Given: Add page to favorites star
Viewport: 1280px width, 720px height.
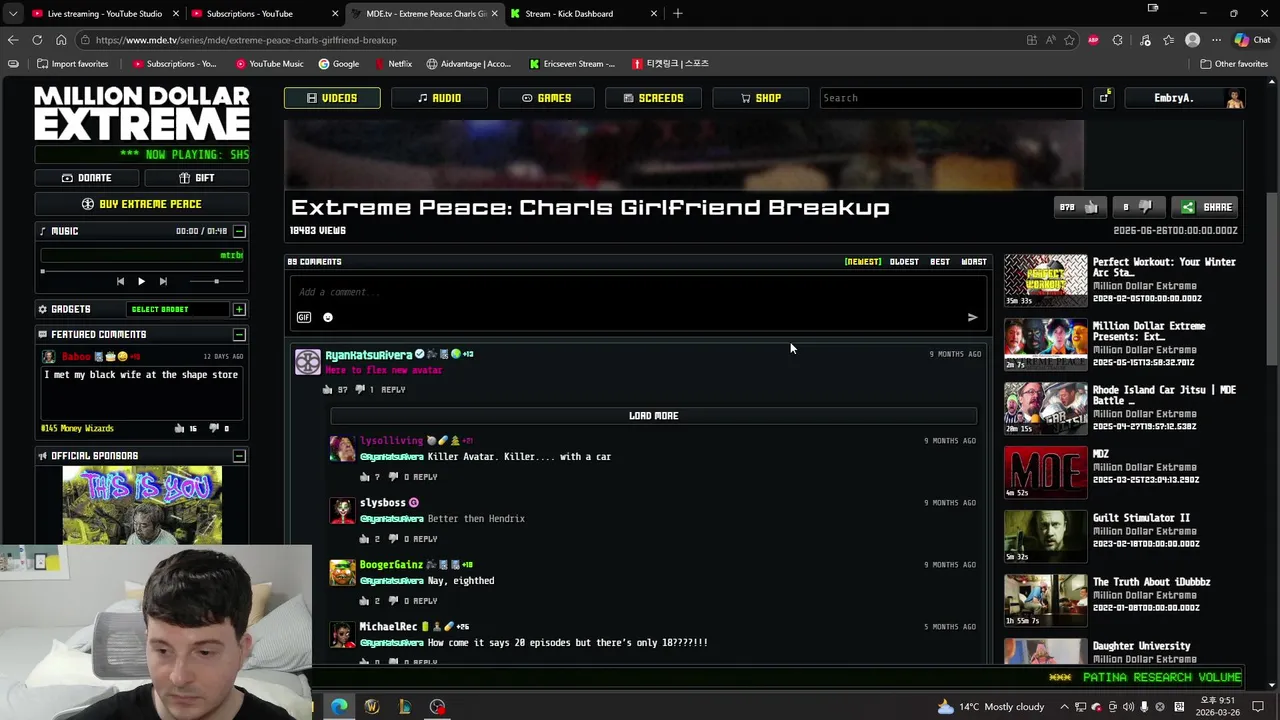Looking at the screenshot, I should coord(1069,40).
